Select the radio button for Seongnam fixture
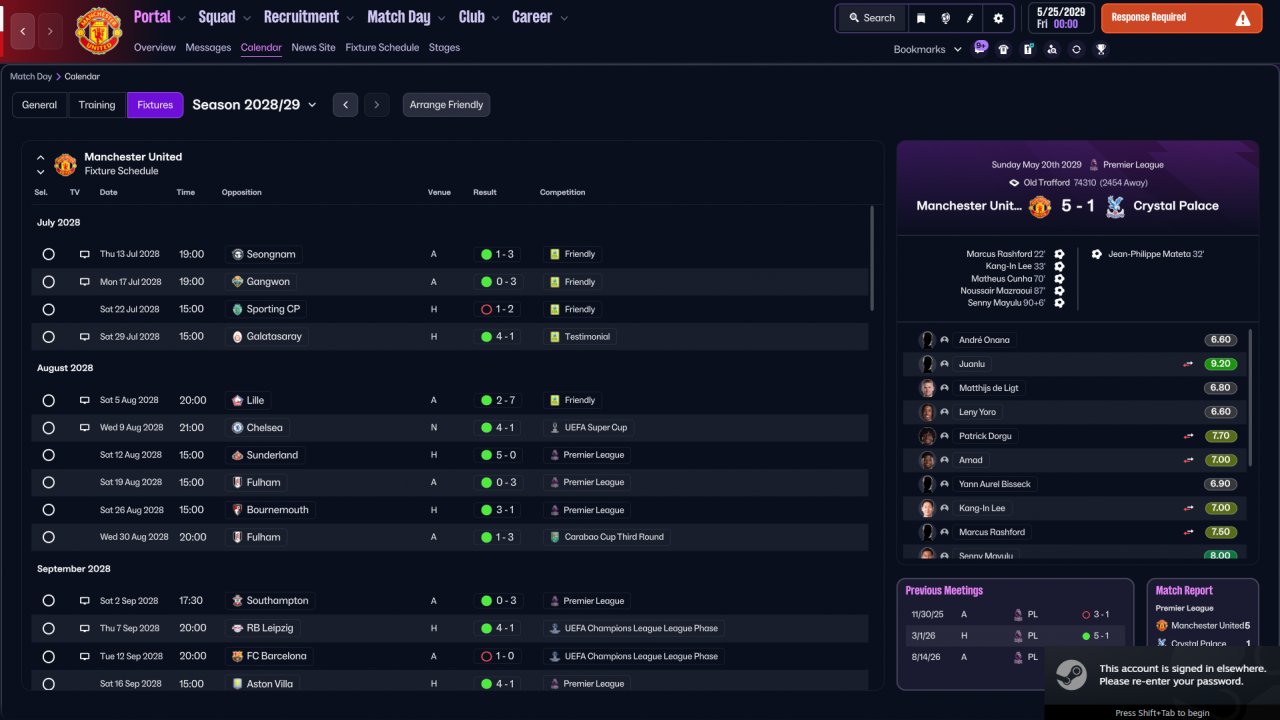The image size is (1280, 720). tap(48, 254)
